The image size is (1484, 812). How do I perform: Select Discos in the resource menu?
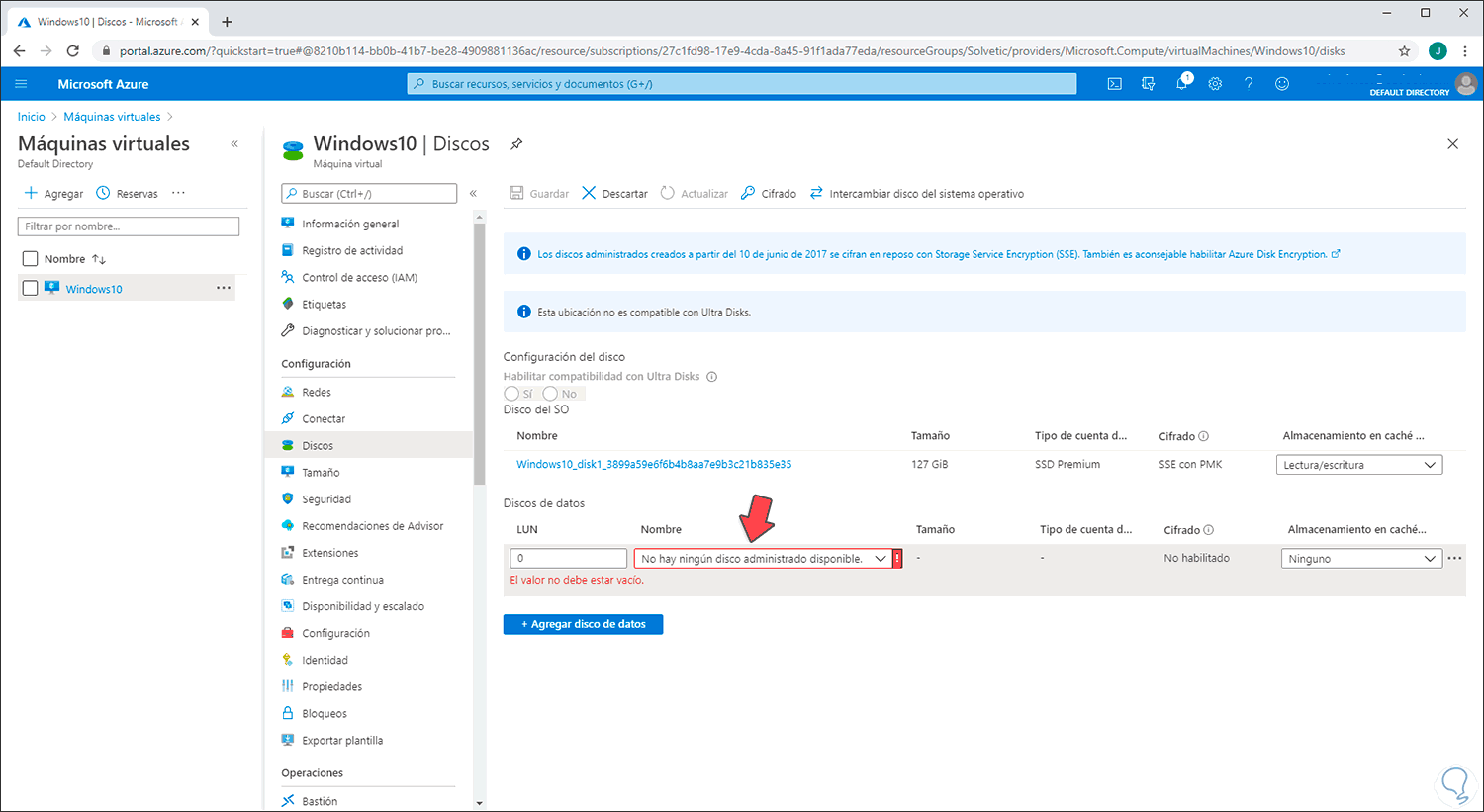[x=318, y=446]
